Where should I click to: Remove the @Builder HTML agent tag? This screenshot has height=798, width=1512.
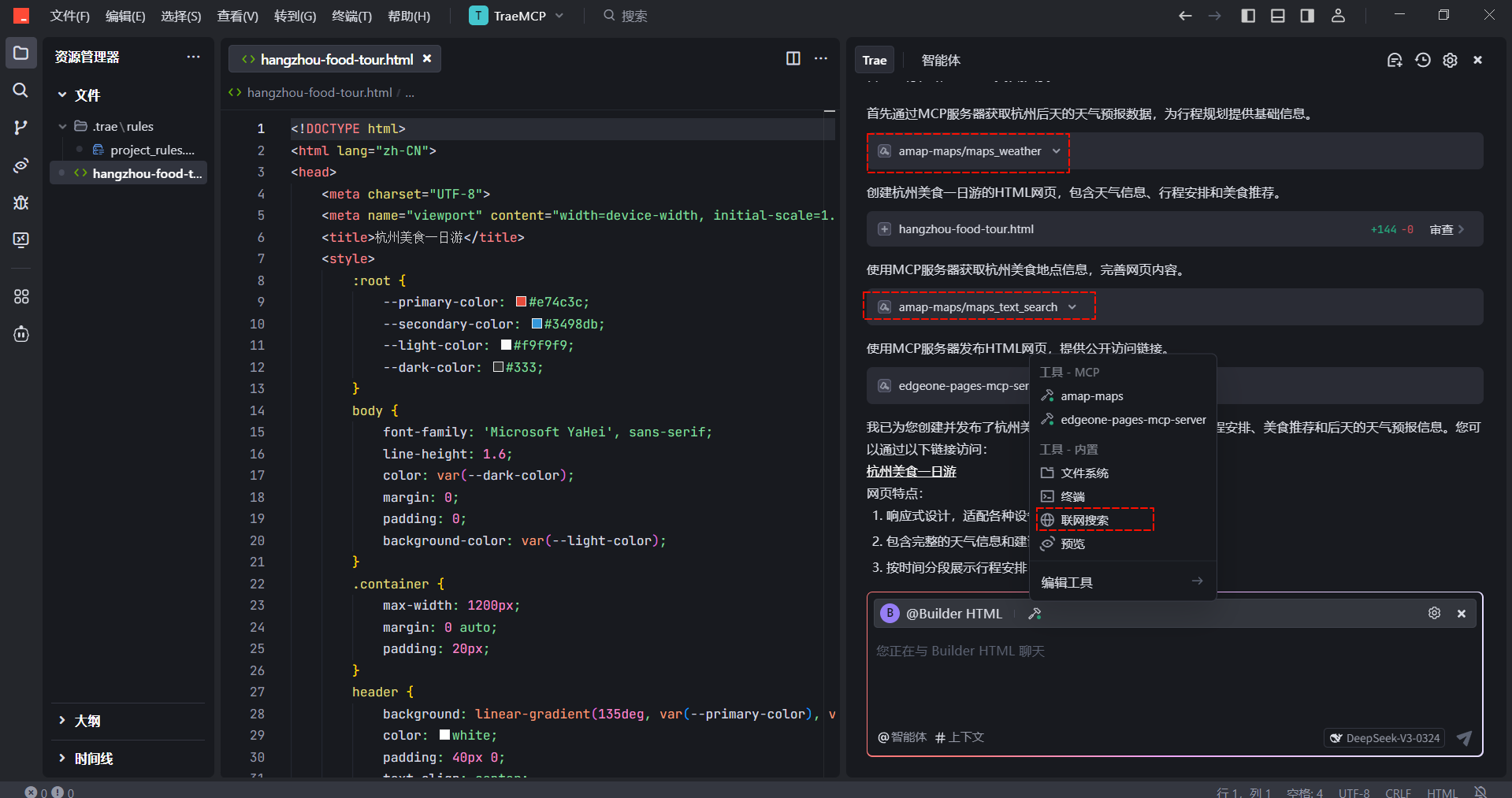pyautogui.click(x=1462, y=614)
